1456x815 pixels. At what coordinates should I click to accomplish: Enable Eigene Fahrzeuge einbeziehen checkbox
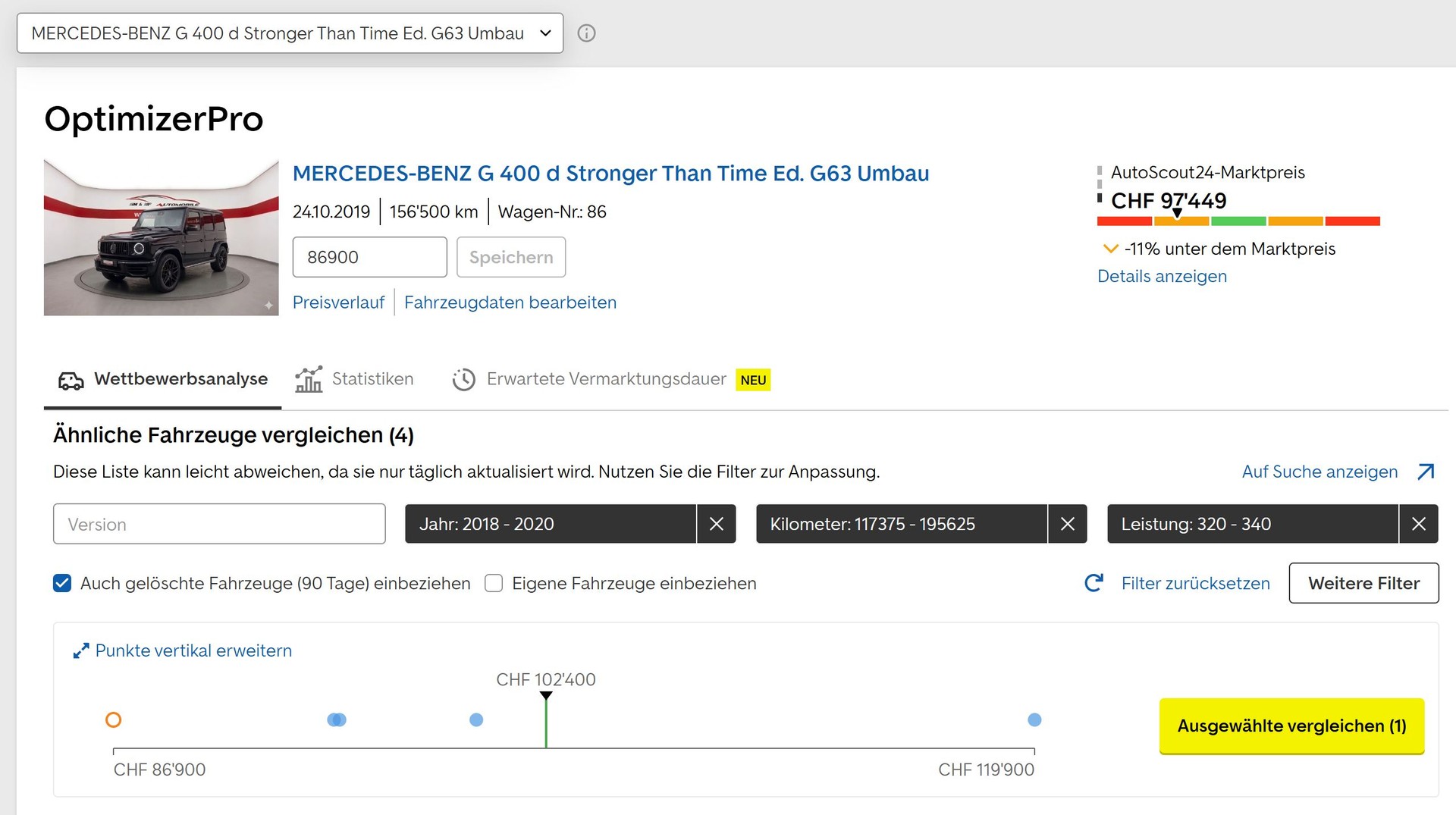(494, 583)
